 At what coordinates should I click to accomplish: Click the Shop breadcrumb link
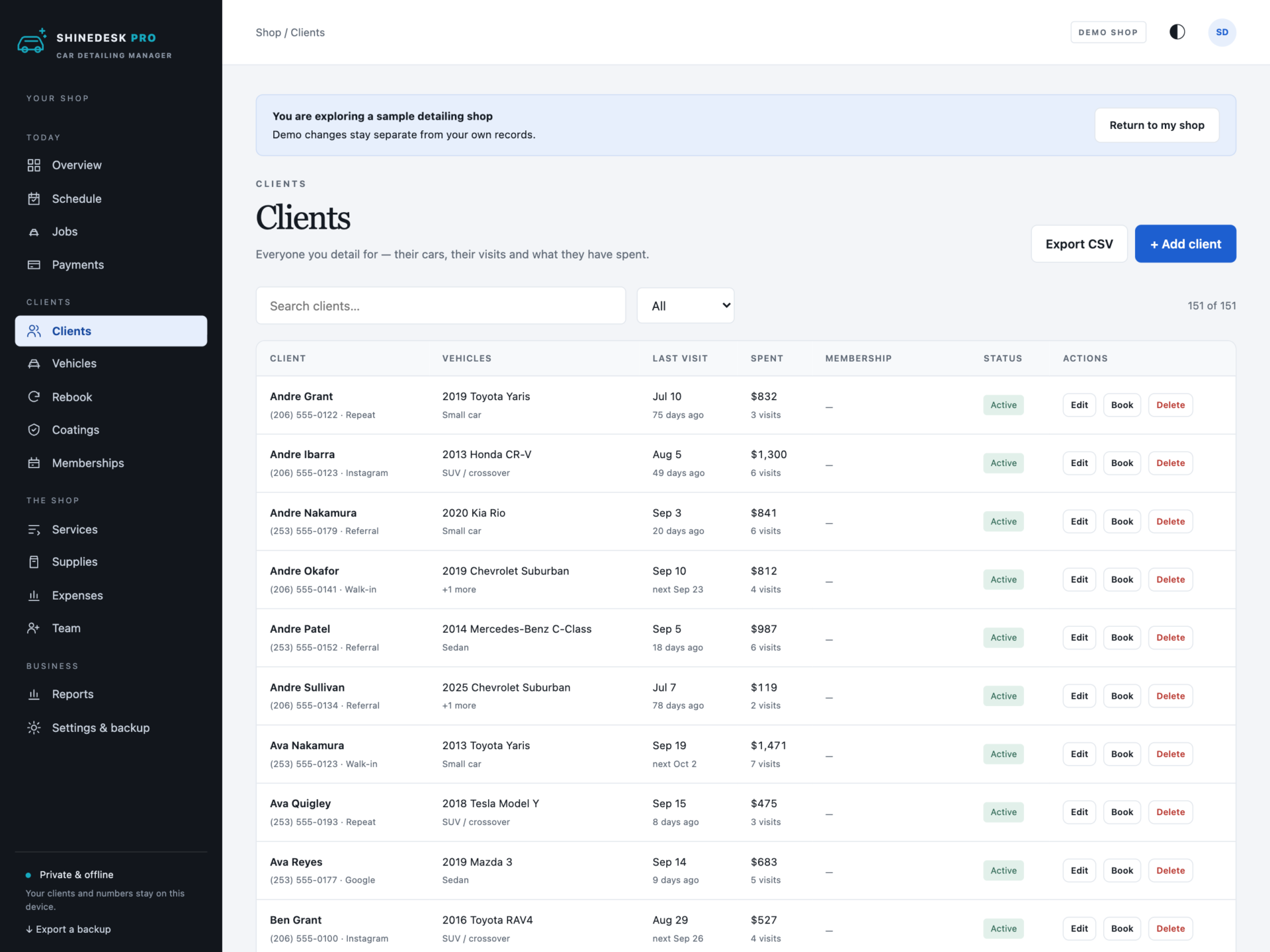(268, 32)
